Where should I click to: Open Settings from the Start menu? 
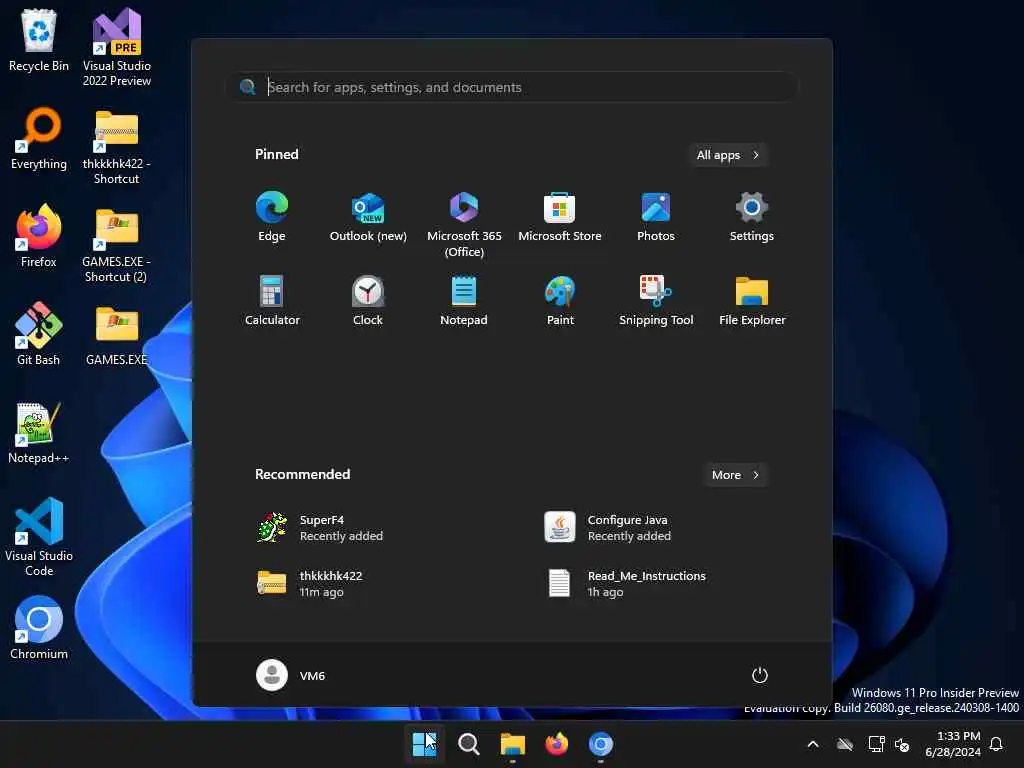tap(752, 217)
